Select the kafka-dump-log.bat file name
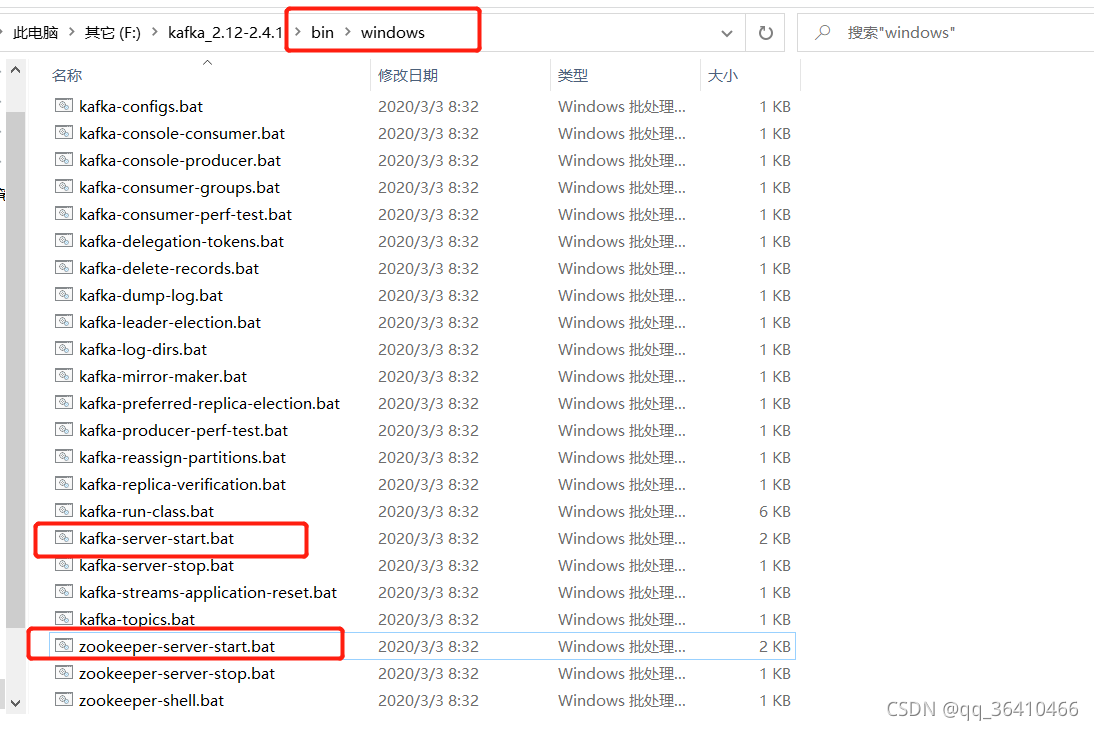 (x=151, y=296)
